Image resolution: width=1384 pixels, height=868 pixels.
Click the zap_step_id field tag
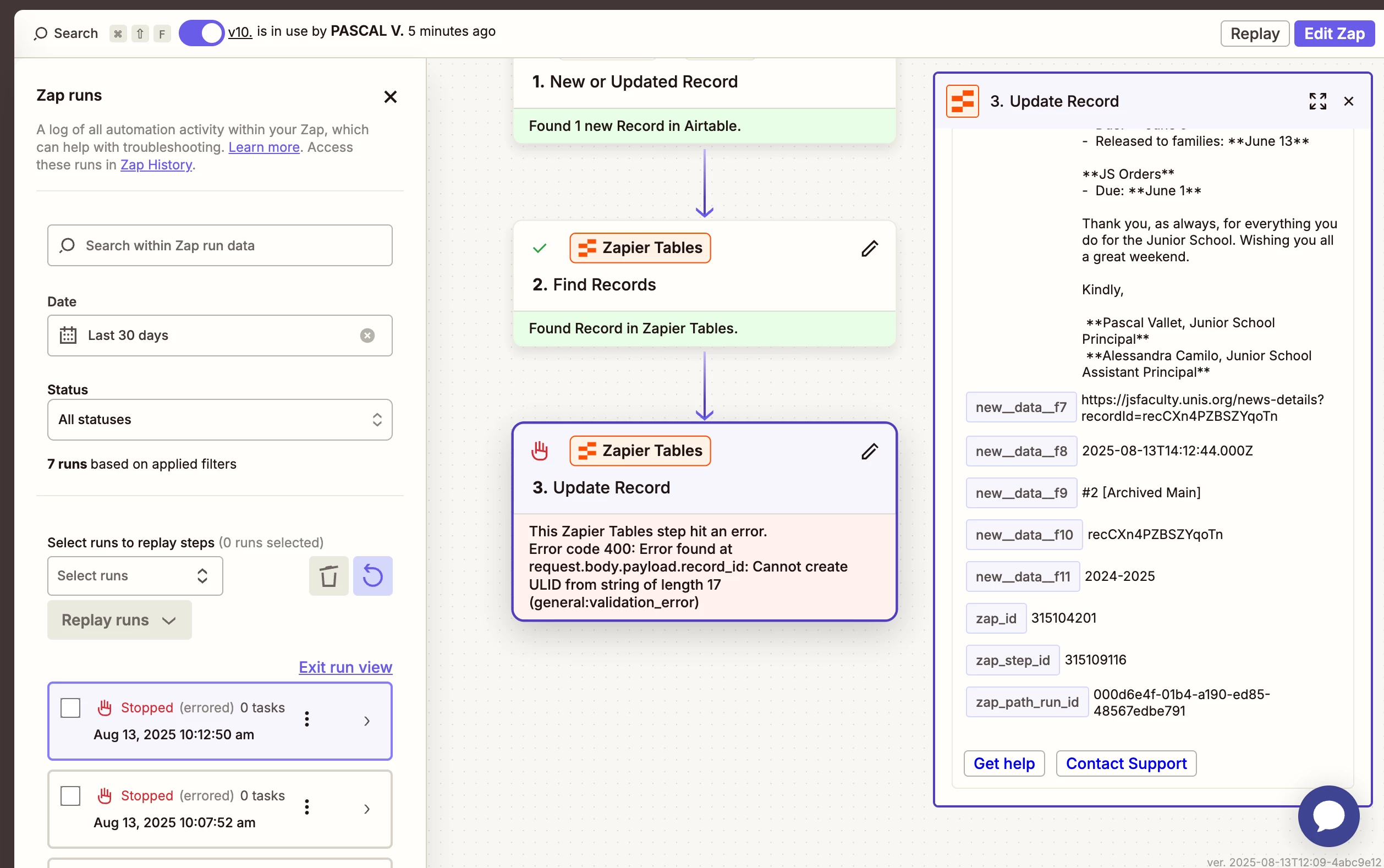coord(1012,660)
